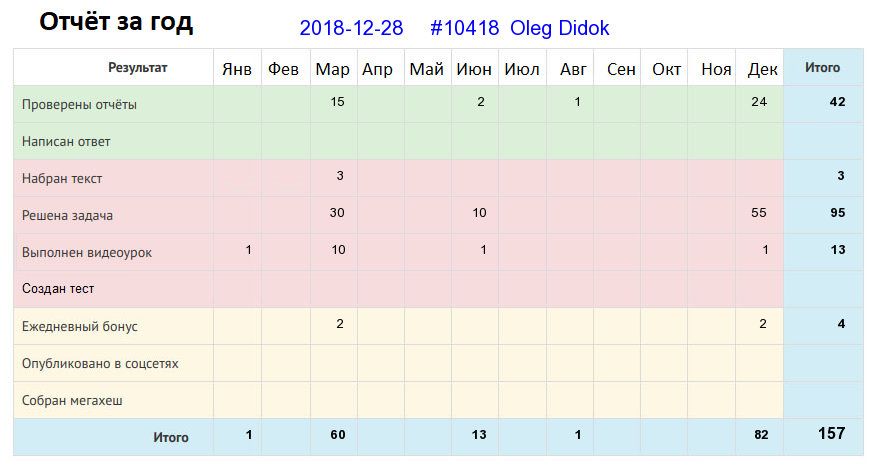Click the Июн month header
The height and width of the screenshot is (465, 871).
474,69
